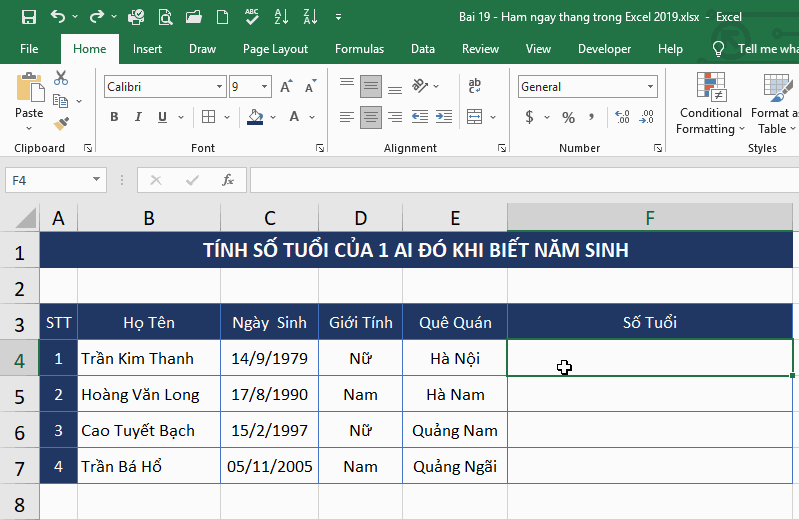Increase font size with large A icon
The image size is (799, 520).
coord(287,87)
